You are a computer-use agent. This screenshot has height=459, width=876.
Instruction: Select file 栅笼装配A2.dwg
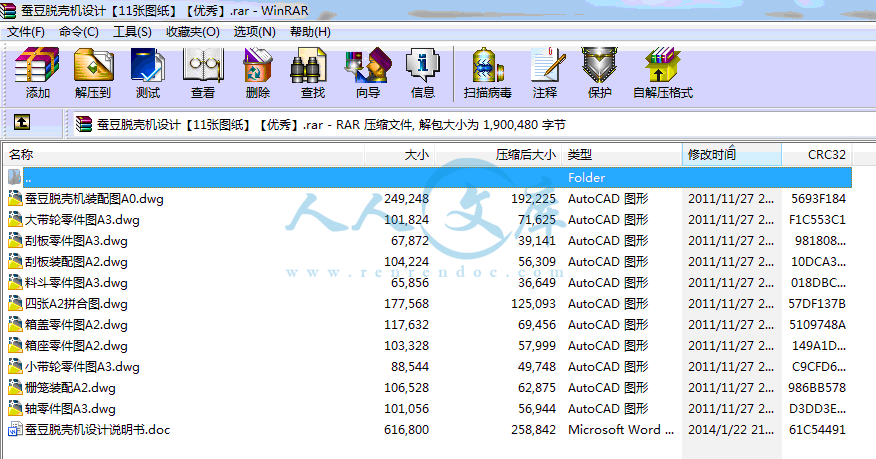70,388
